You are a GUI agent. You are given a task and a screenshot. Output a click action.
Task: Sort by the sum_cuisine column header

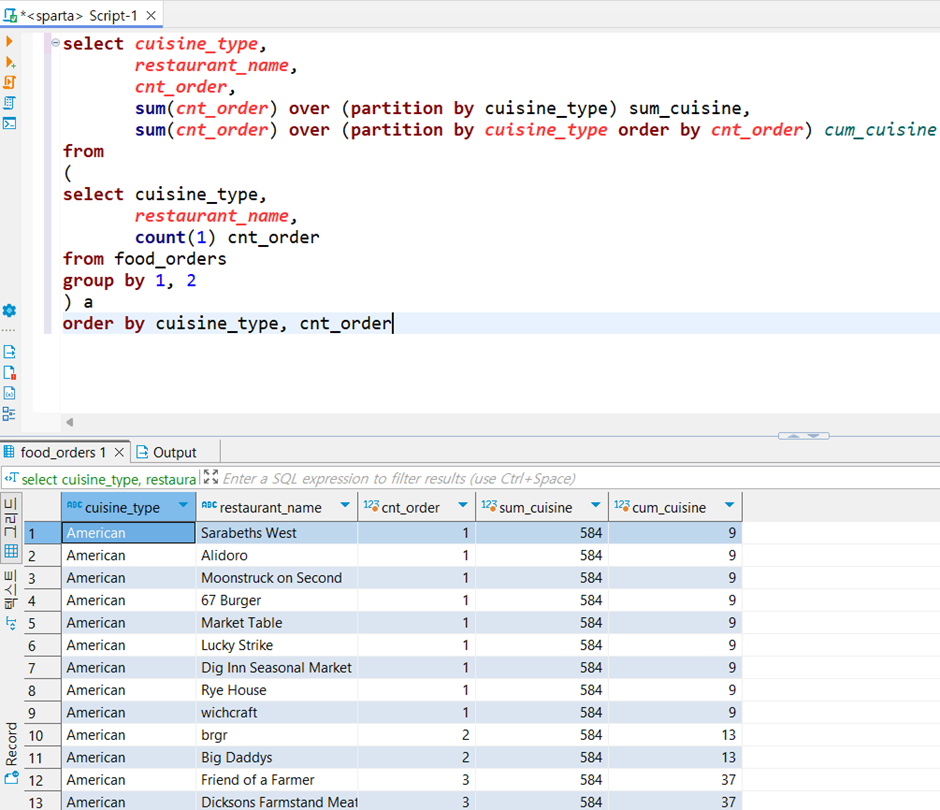point(535,508)
